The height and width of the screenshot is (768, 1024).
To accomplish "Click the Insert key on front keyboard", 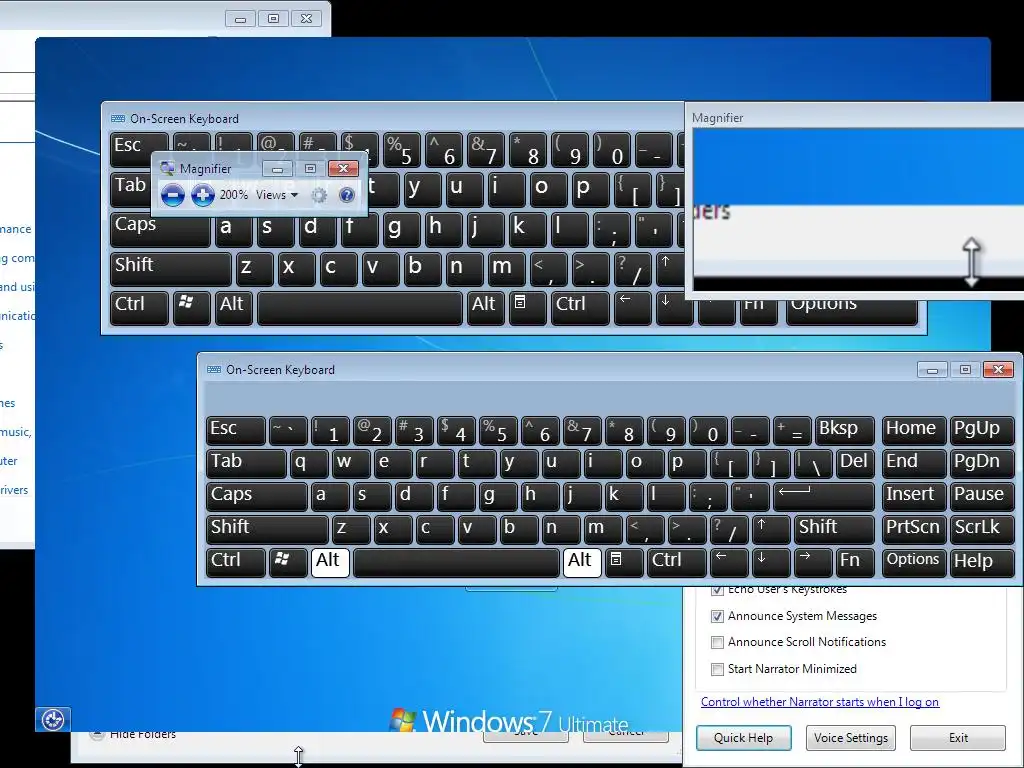I will [x=913, y=496].
